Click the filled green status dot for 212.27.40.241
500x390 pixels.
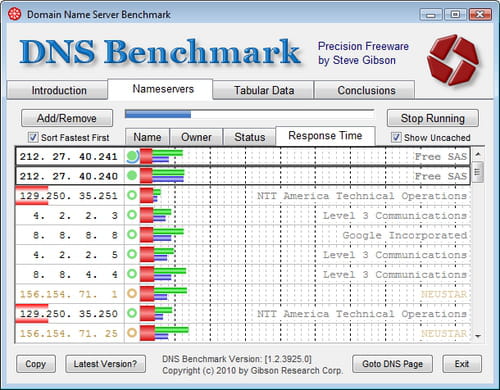132,156
